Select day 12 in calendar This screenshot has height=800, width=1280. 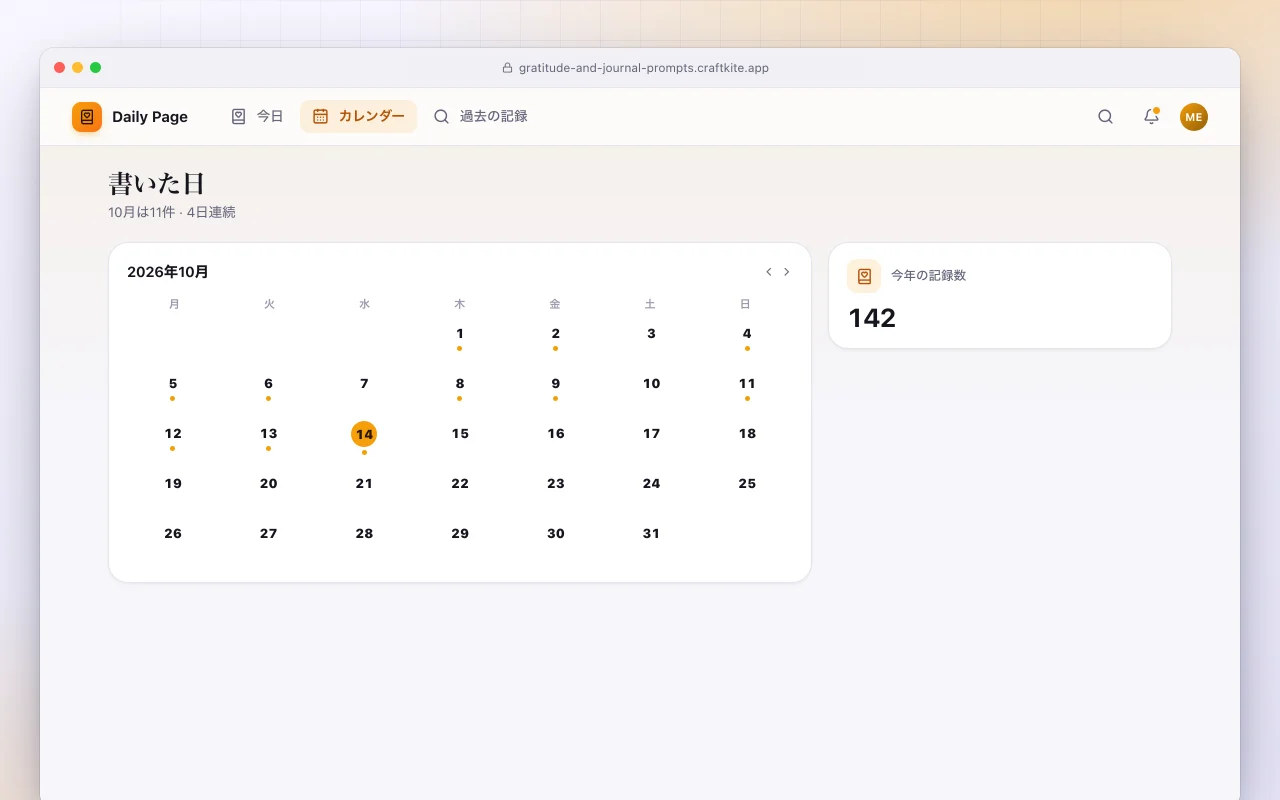point(173,435)
